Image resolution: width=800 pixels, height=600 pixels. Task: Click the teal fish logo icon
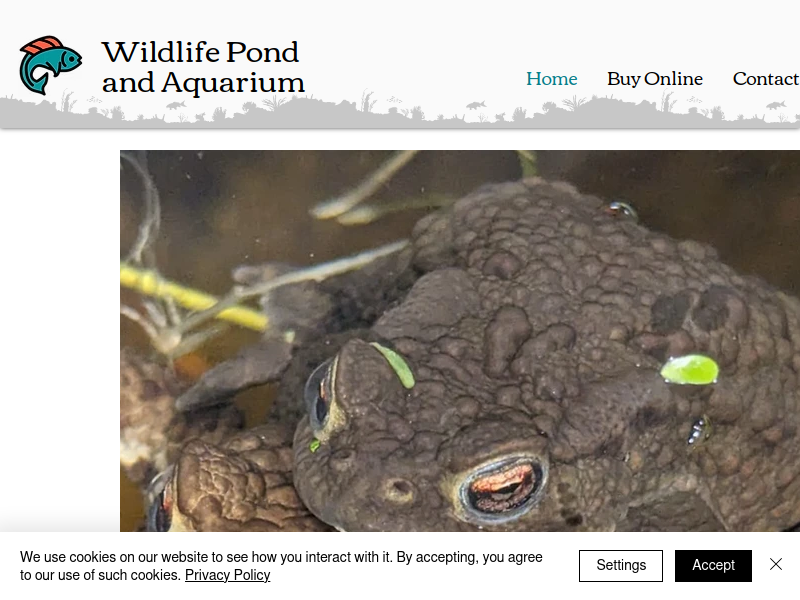tap(51, 65)
